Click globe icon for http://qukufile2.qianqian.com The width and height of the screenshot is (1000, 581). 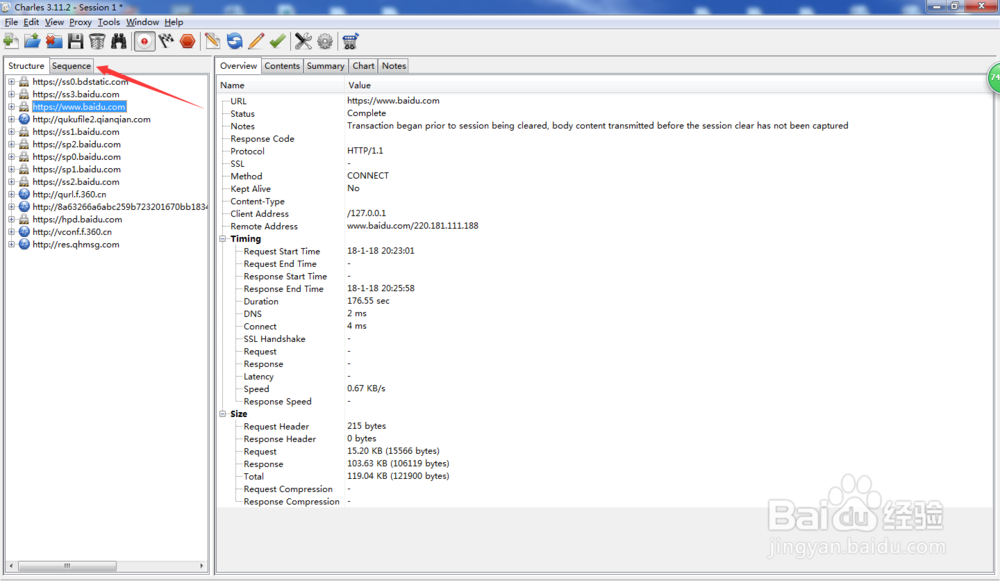24,119
